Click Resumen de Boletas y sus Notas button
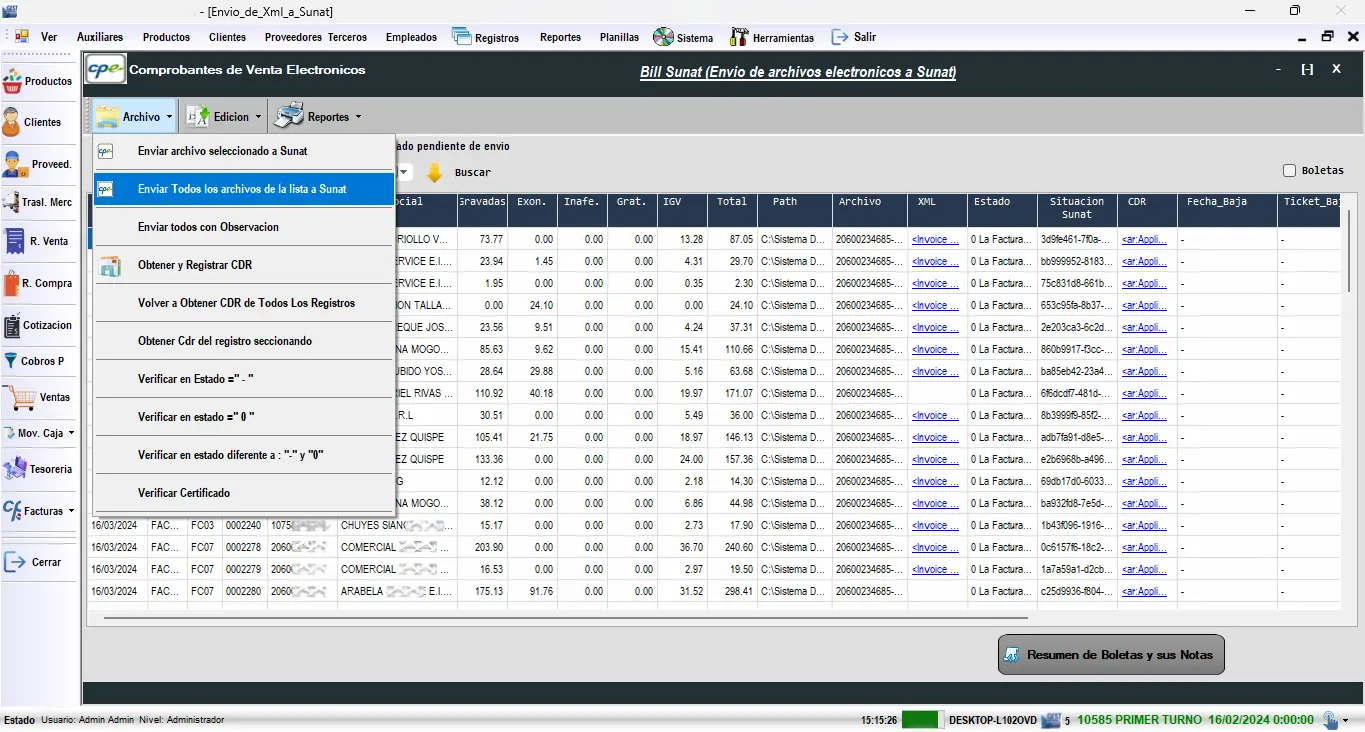Image resolution: width=1365 pixels, height=732 pixels. click(x=1110, y=655)
